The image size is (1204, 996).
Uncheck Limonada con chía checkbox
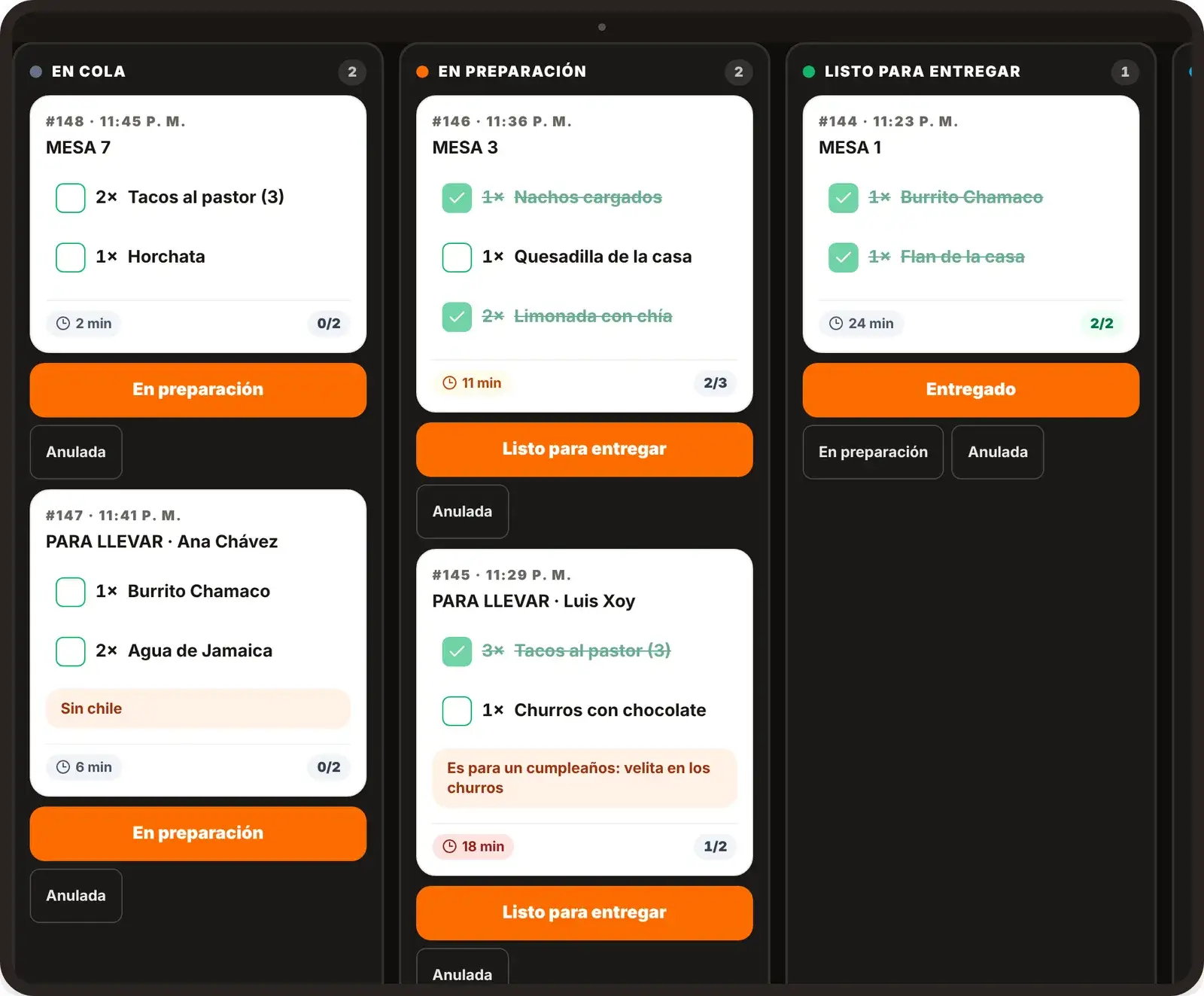click(x=457, y=317)
